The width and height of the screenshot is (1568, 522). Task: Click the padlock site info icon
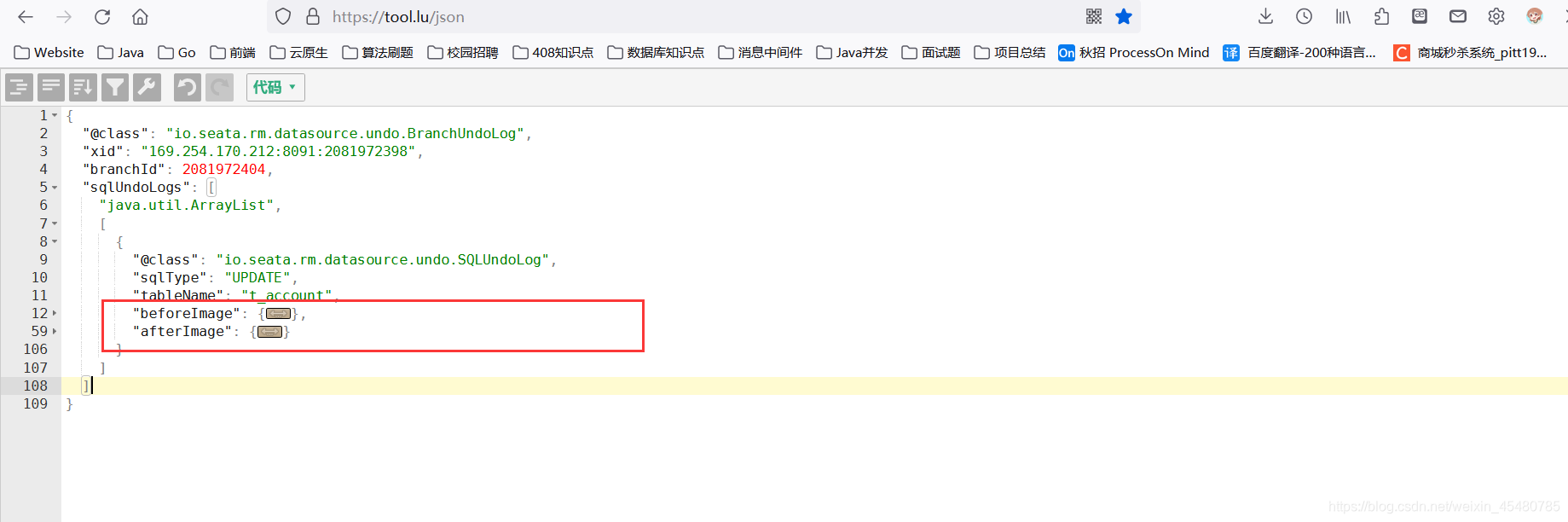(313, 16)
